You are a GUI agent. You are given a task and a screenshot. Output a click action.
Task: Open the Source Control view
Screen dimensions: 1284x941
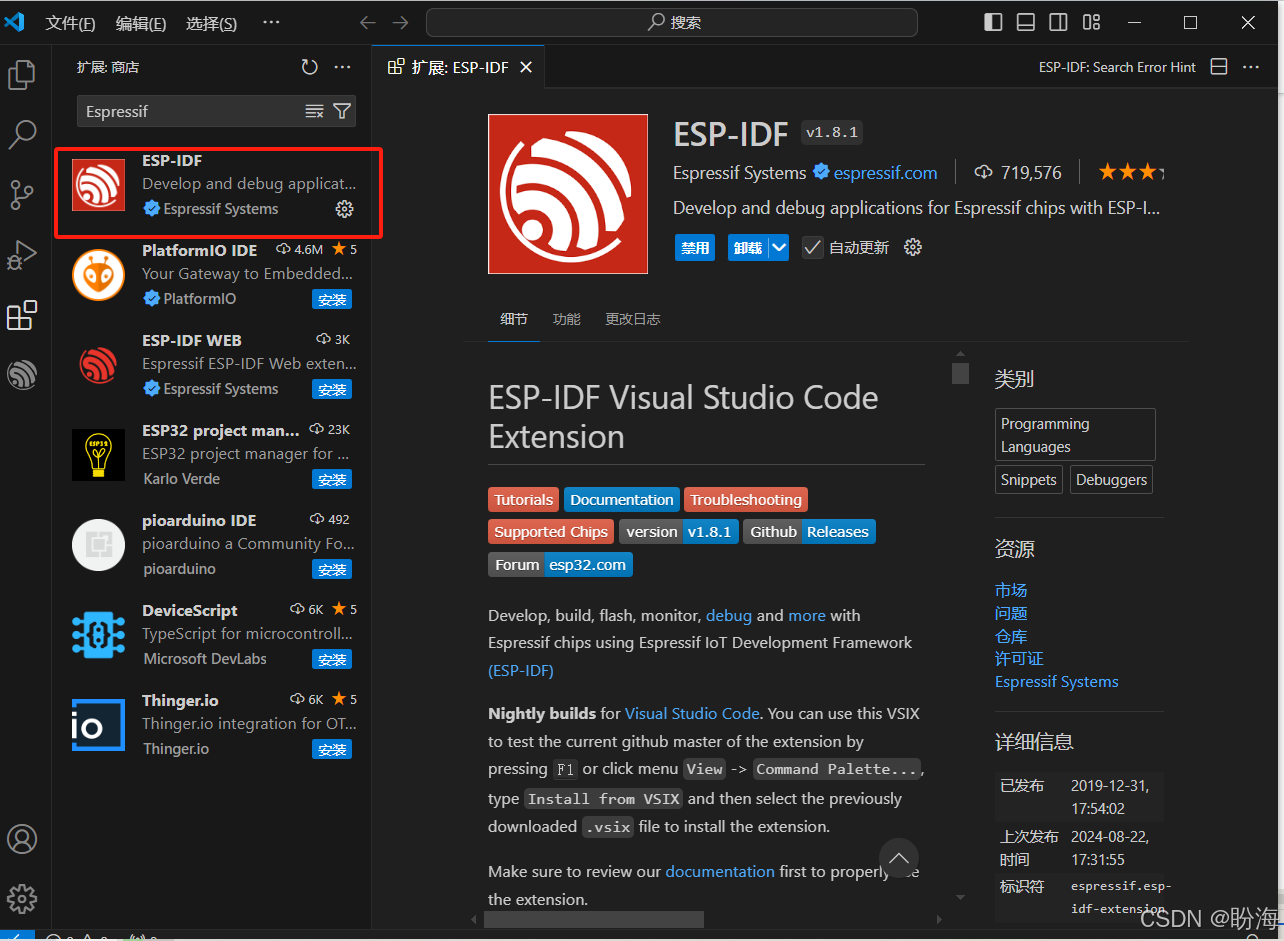click(x=22, y=195)
